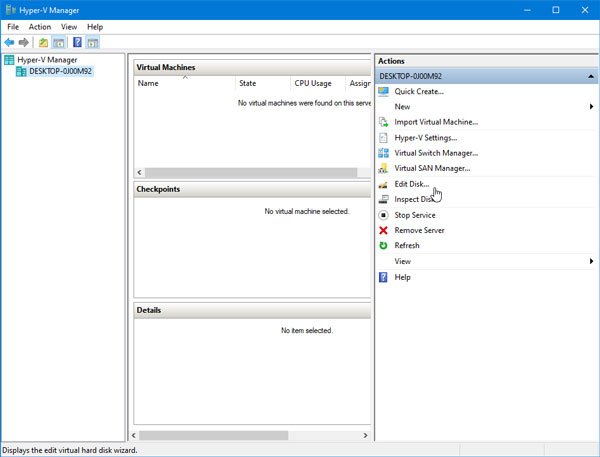600x457 pixels.
Task: Click the Help question mark icon in Actions
Action: tap(383, 277)
